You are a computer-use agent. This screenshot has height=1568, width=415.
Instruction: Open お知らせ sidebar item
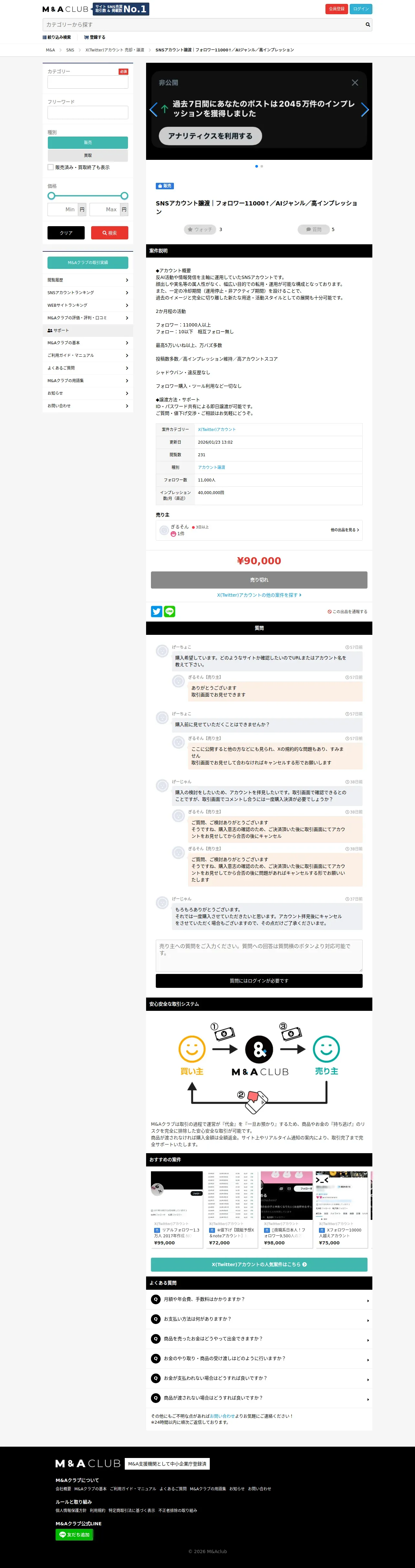(x=88, y=393)
